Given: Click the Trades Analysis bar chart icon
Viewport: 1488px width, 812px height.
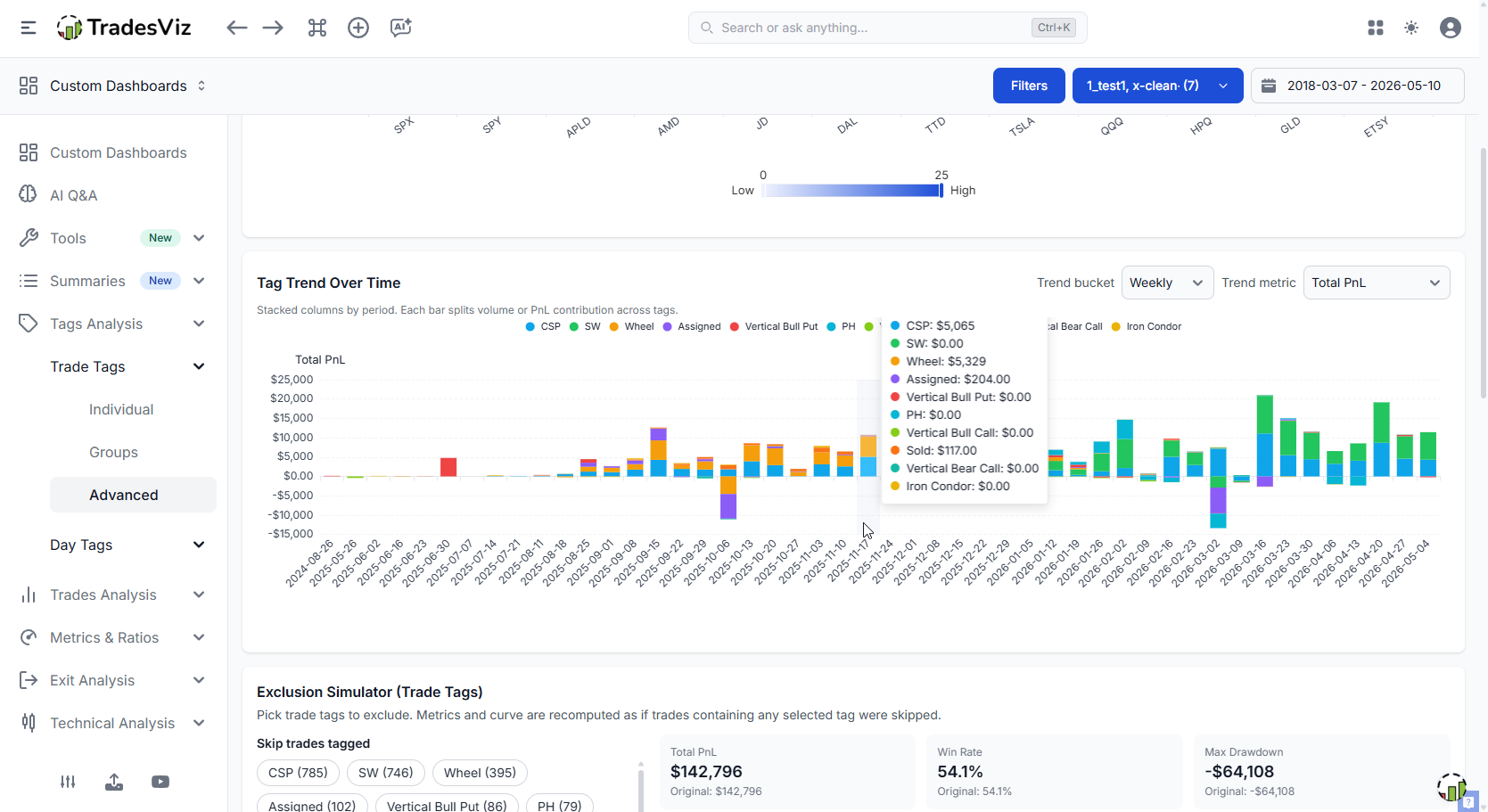Looking at the screenshot, I should [29, 595].
